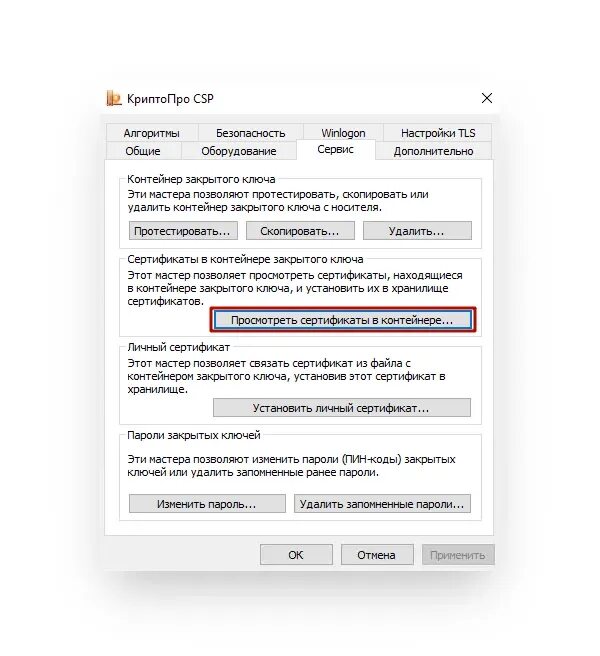Image resolution: width=600 pixels, height=656 pixels.
Task: Click the Скопировать container button
Action: 300,231
